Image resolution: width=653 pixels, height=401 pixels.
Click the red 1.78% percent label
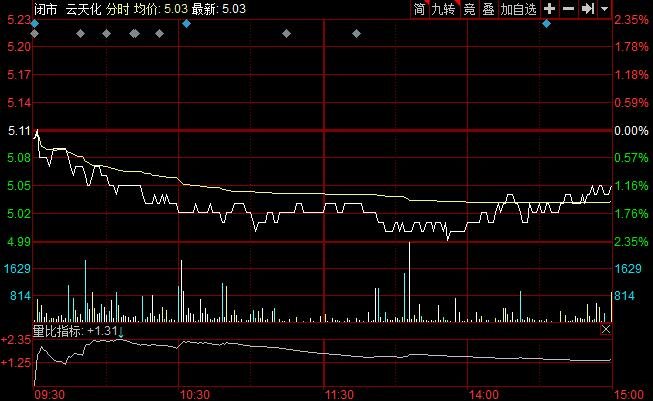pos(631,47)
